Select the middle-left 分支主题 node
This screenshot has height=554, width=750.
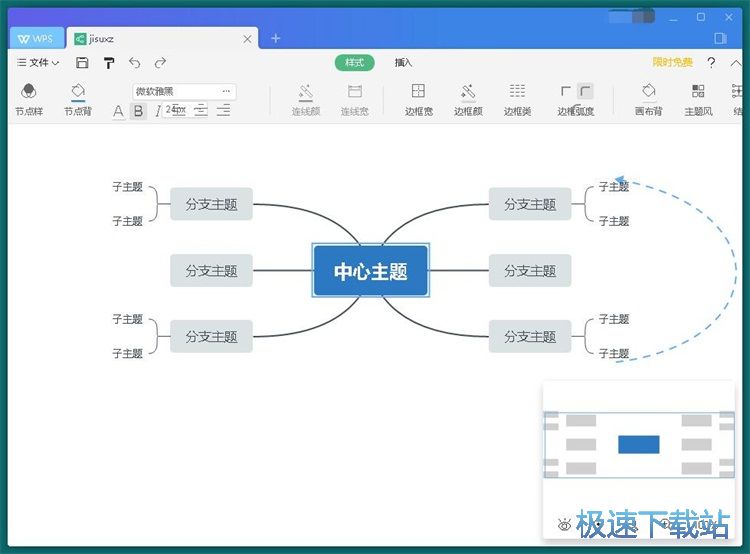point(211,271)
